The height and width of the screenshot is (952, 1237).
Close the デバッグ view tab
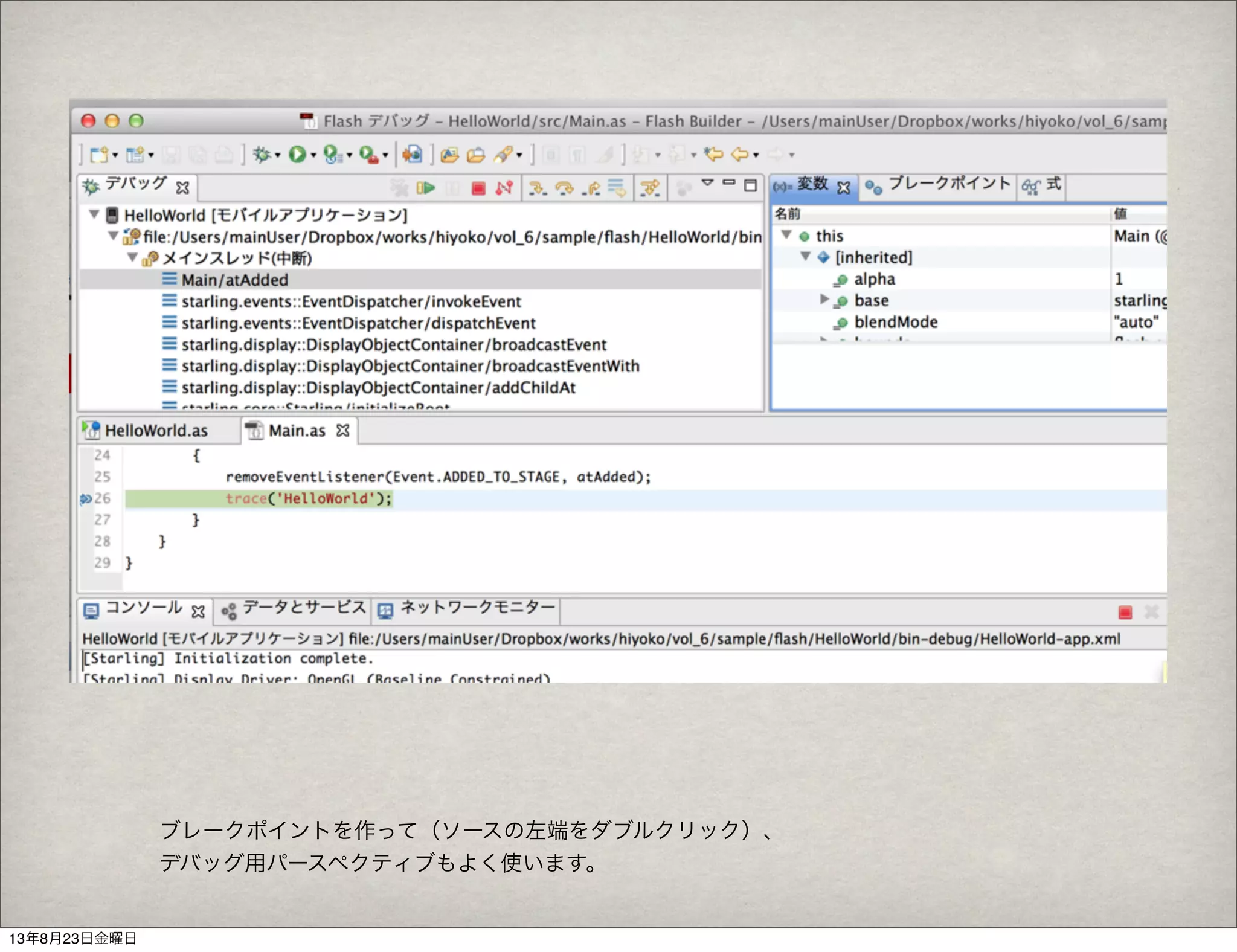[182, 188]
